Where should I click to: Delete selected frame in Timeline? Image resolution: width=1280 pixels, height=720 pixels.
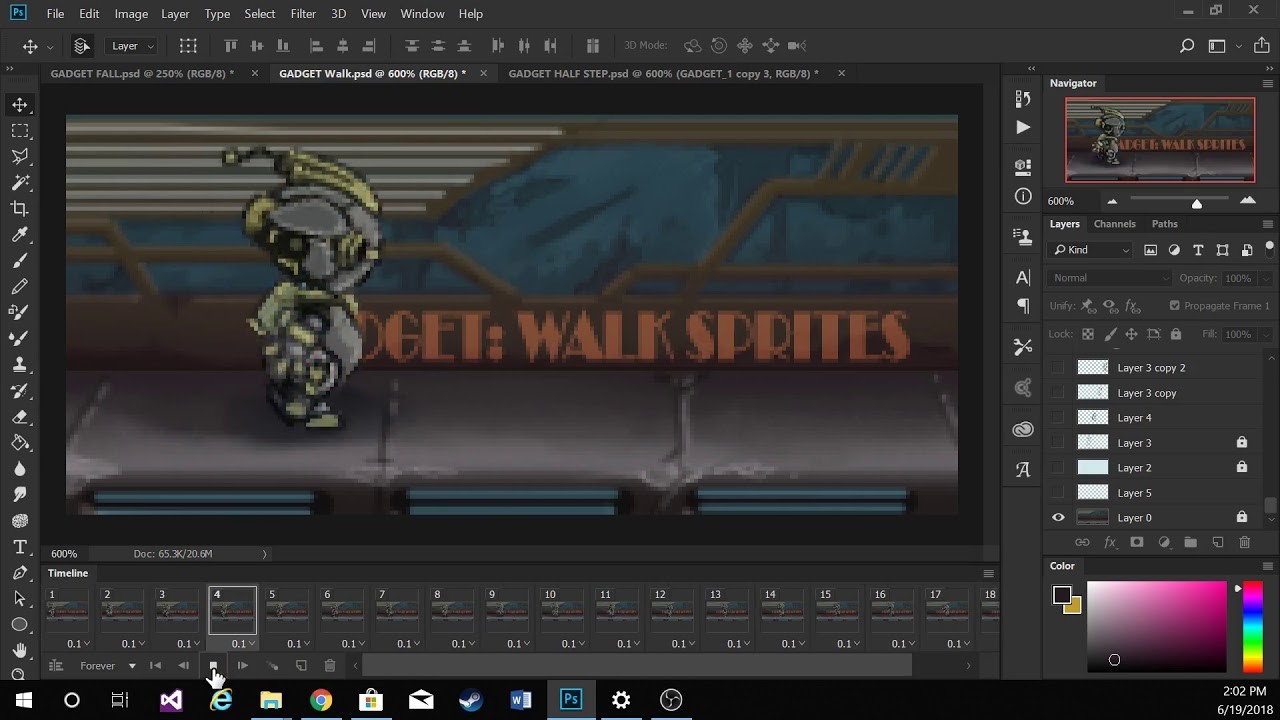(330, 666)
